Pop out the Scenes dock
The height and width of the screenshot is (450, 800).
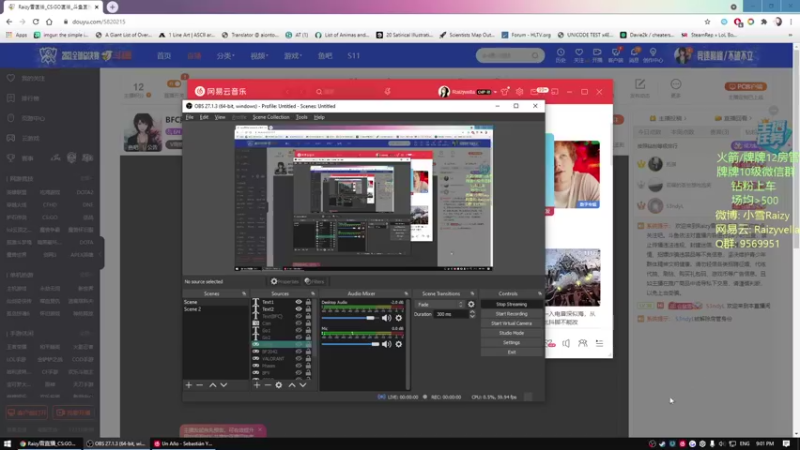pos(244,294)
